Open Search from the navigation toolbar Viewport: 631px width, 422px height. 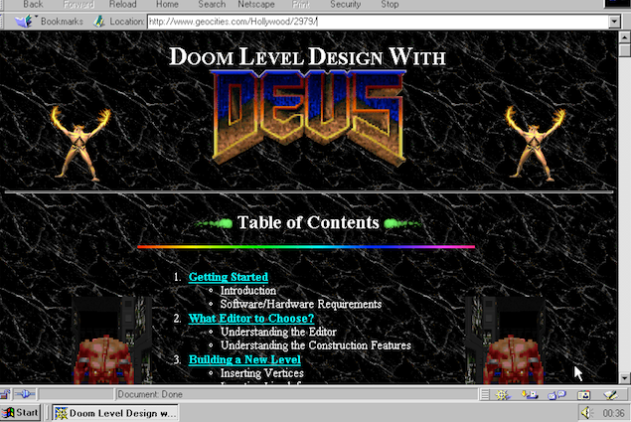(212, 4)
